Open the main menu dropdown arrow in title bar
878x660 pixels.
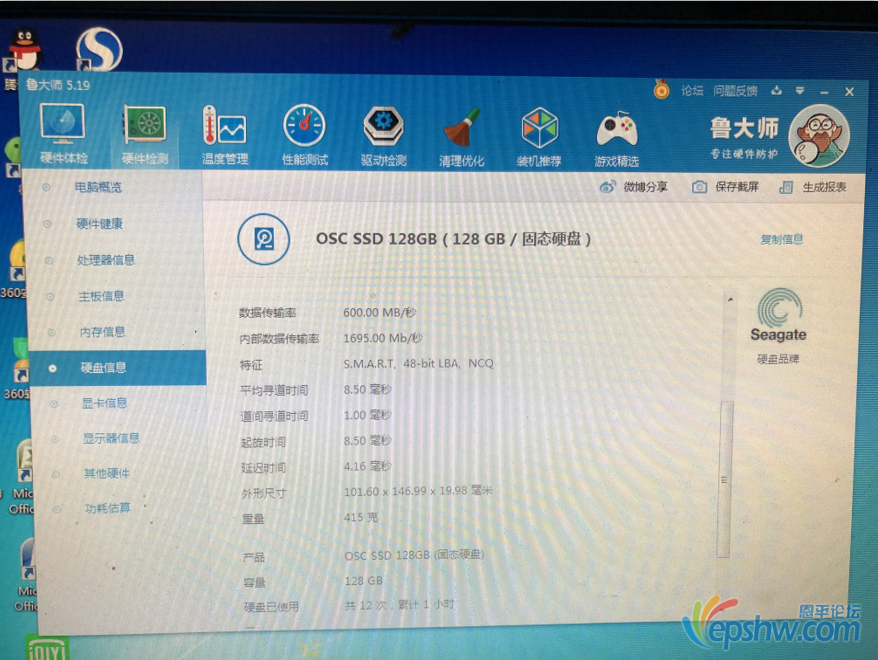800,91
